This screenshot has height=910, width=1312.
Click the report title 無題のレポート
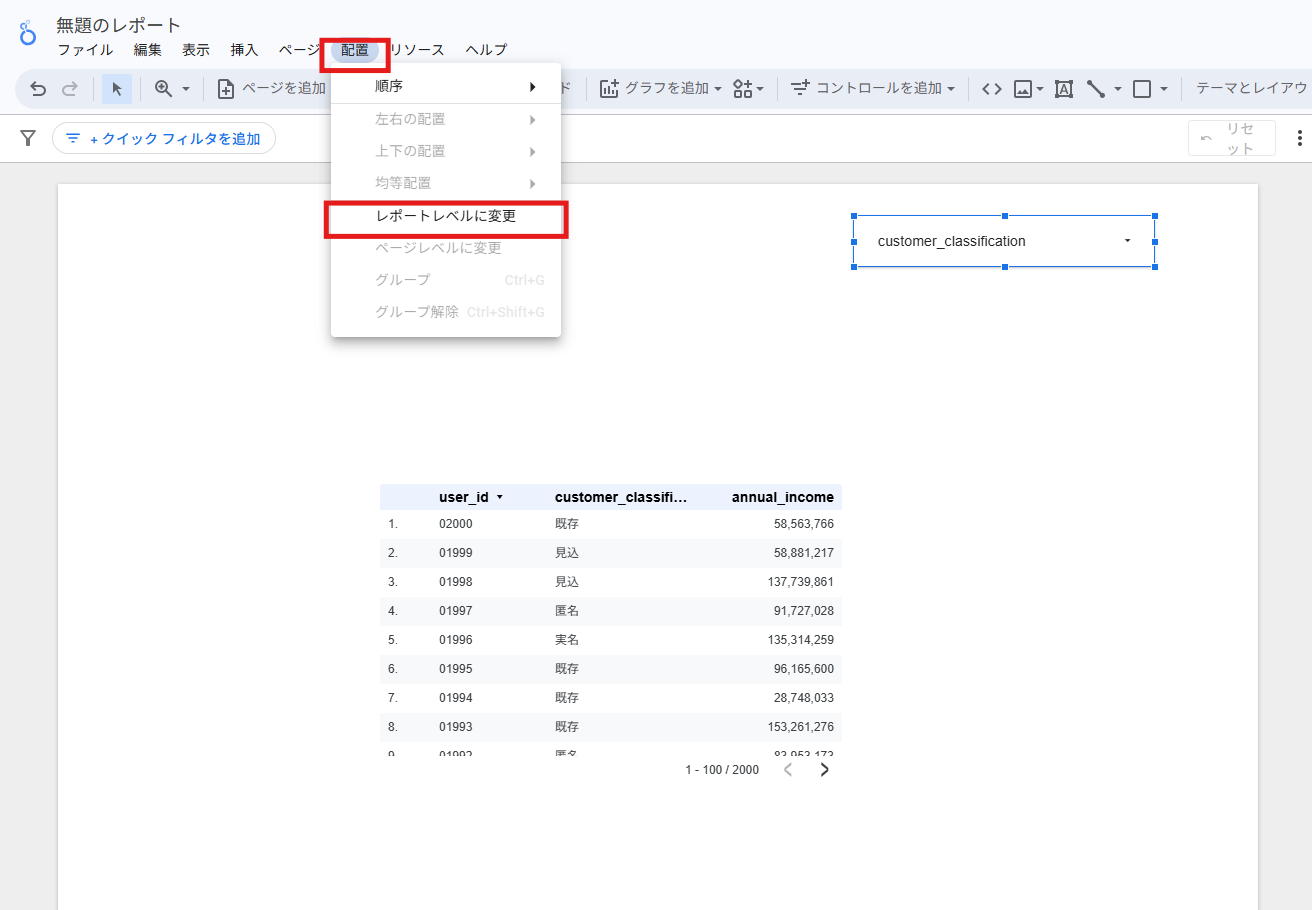(119, 25)
